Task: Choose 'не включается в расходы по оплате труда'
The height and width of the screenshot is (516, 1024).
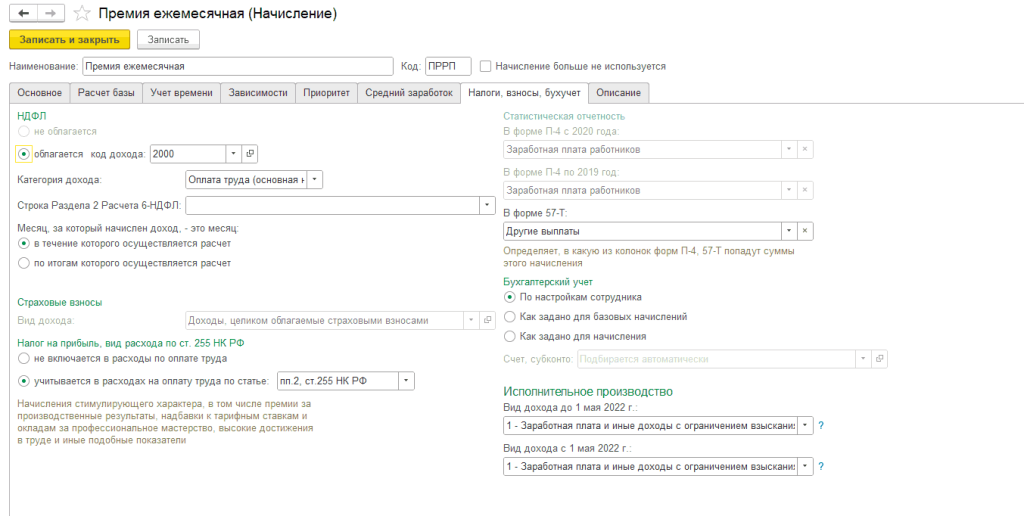Action: click(24, 358)
